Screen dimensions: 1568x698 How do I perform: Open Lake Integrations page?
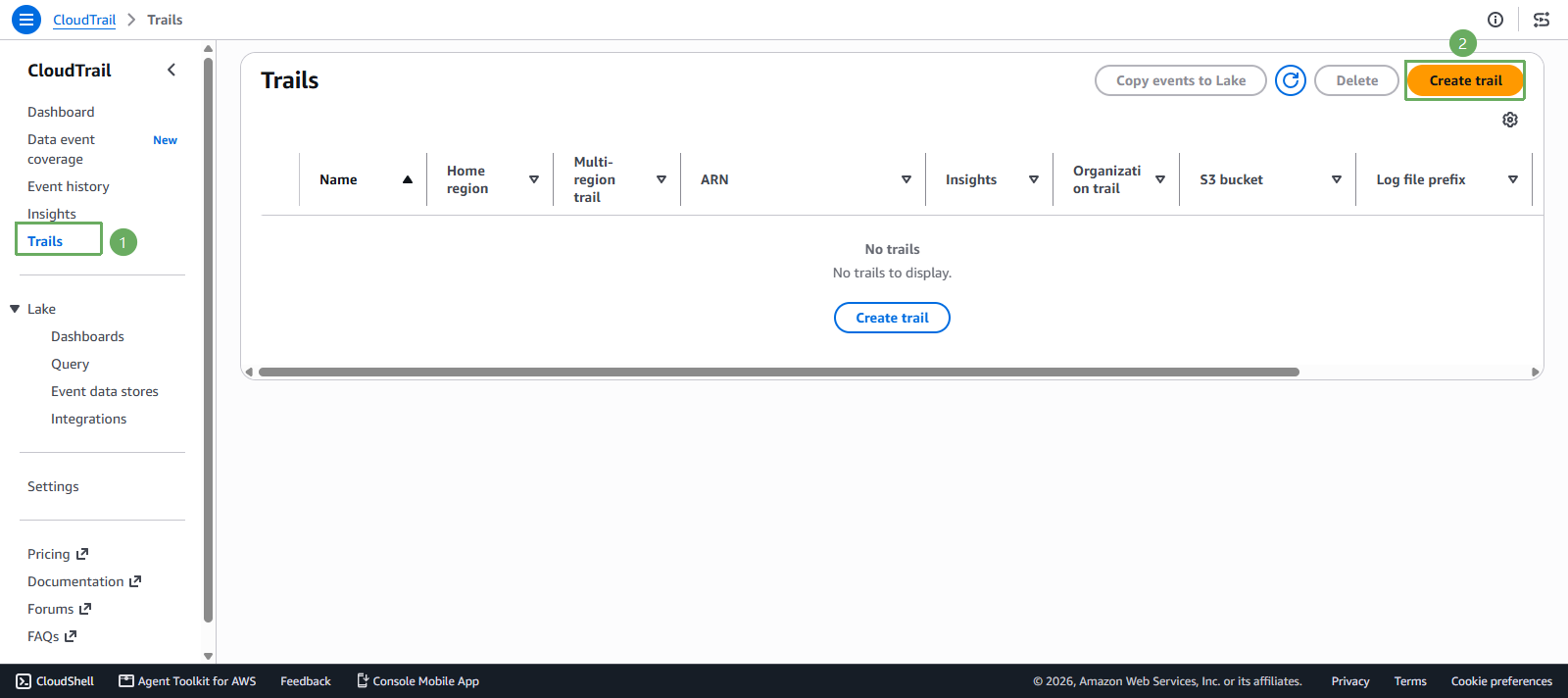click(x=88, y=419)
